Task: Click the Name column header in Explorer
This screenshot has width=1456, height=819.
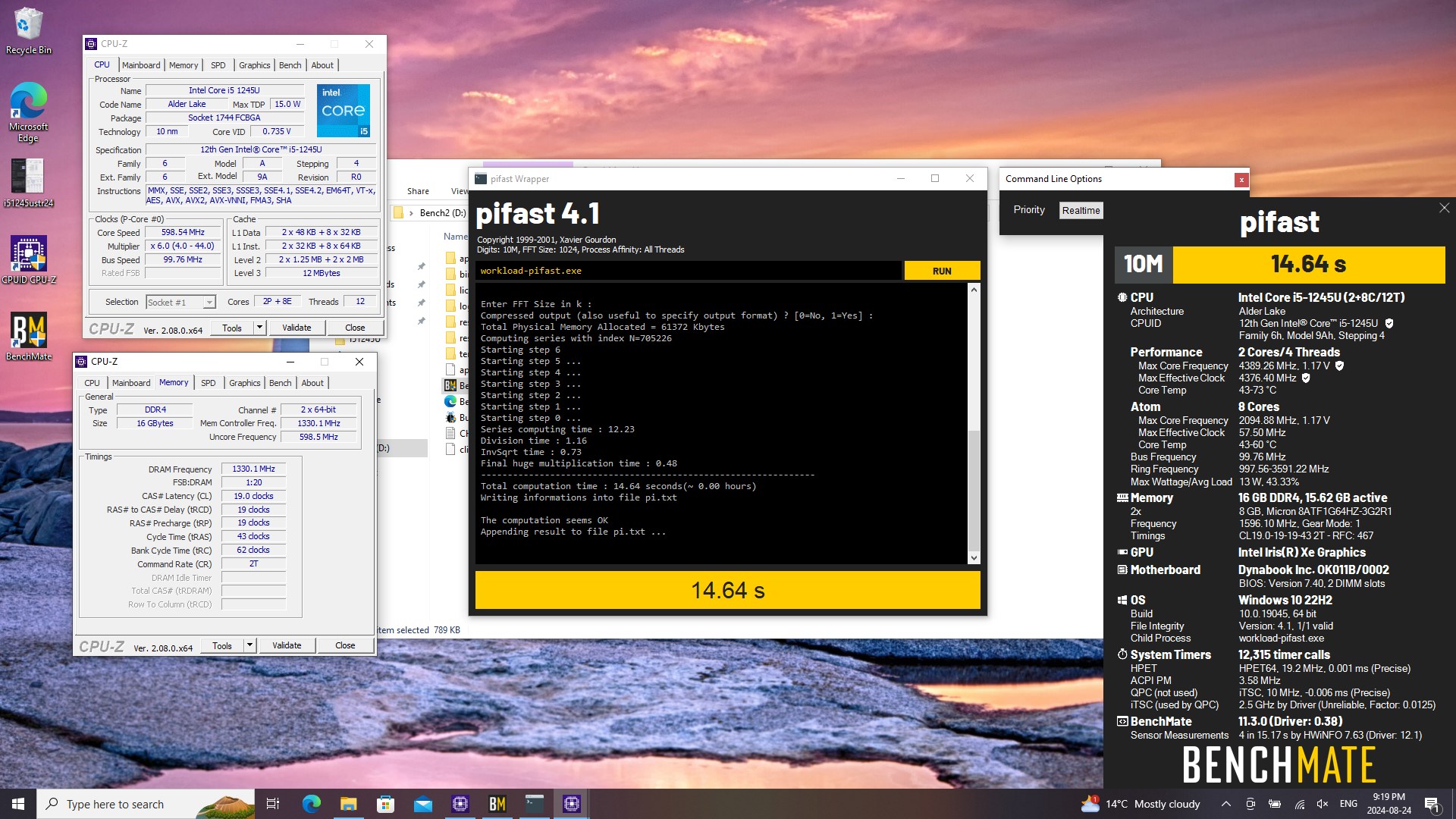Action: pyautogui.click(x=456, y=237)
